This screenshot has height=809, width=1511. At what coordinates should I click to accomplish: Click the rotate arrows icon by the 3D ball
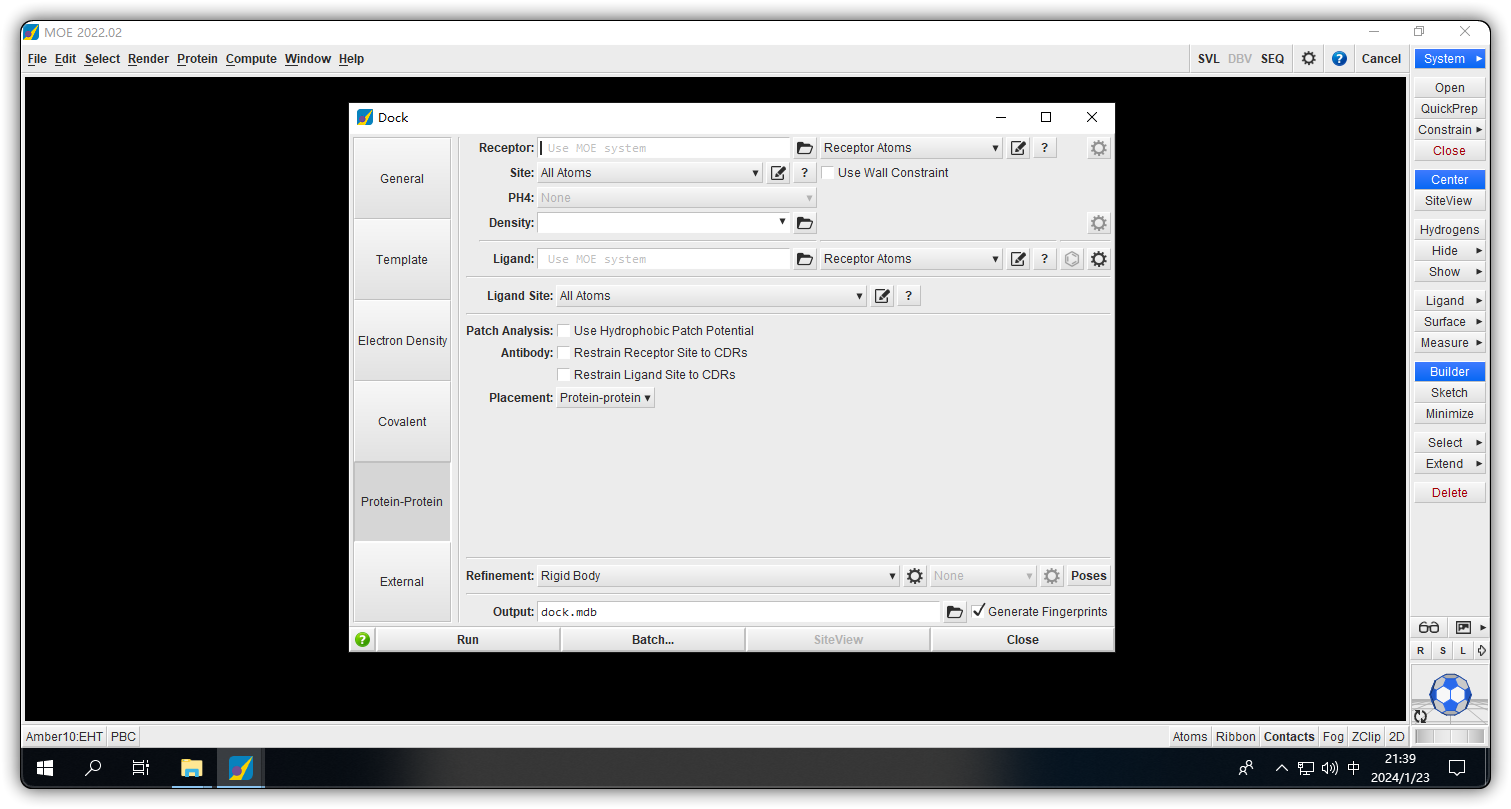(1420, 716)
